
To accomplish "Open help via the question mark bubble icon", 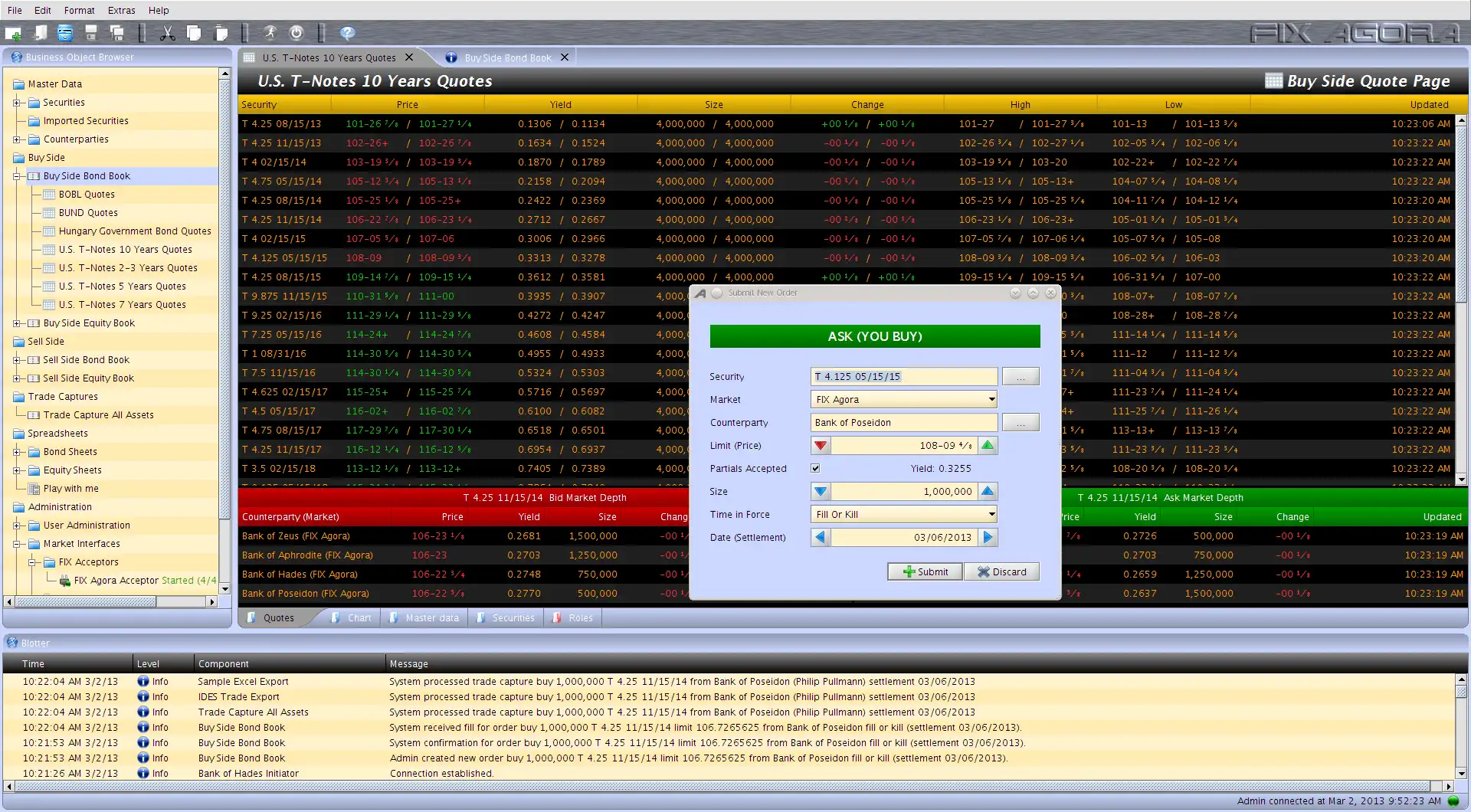I will (347, 33).
